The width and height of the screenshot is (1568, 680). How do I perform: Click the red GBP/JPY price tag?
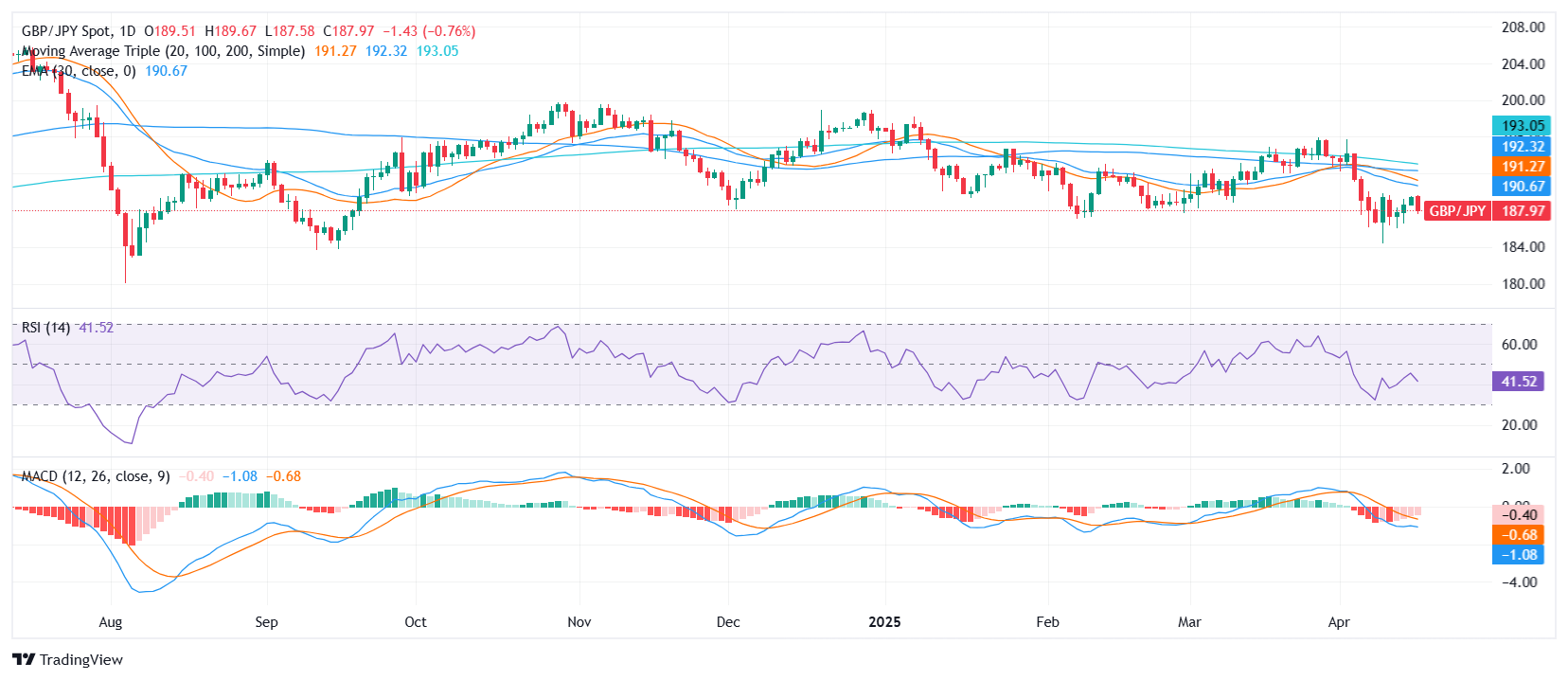[1457, 211]
